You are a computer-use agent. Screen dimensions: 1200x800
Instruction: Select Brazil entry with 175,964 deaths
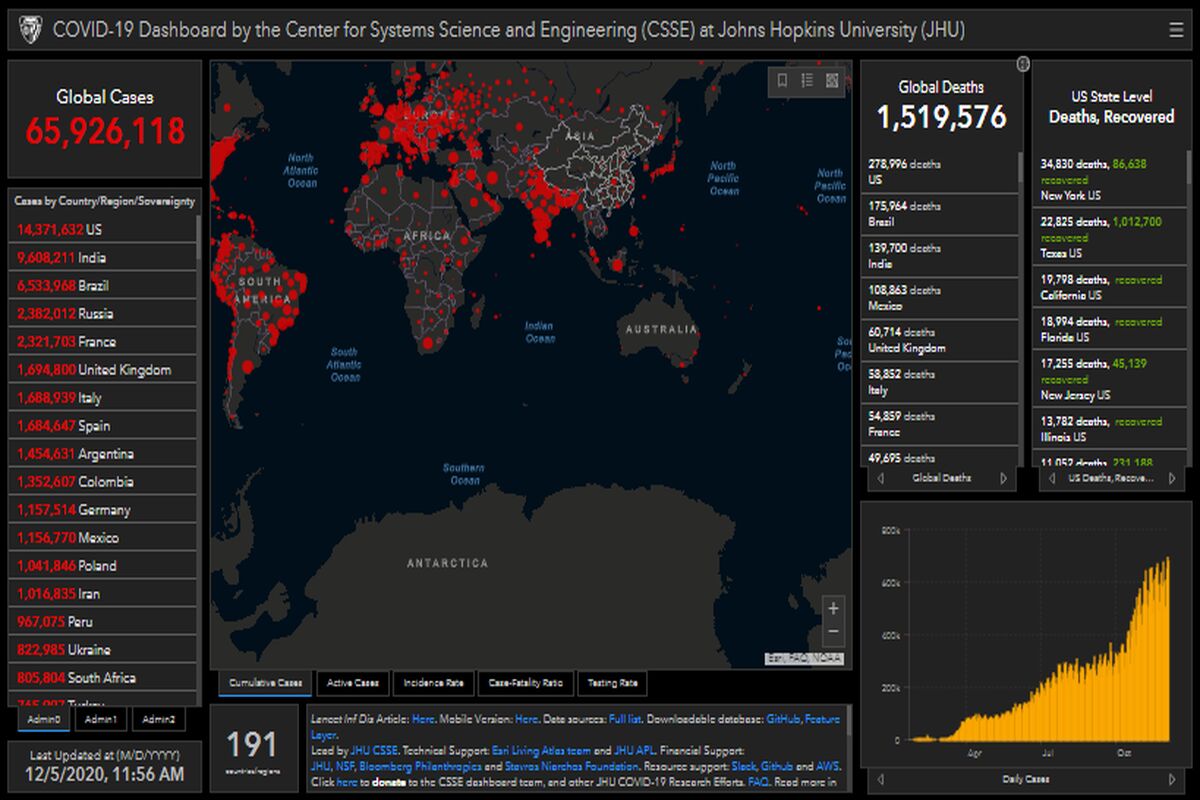click(x=940, y=214)
